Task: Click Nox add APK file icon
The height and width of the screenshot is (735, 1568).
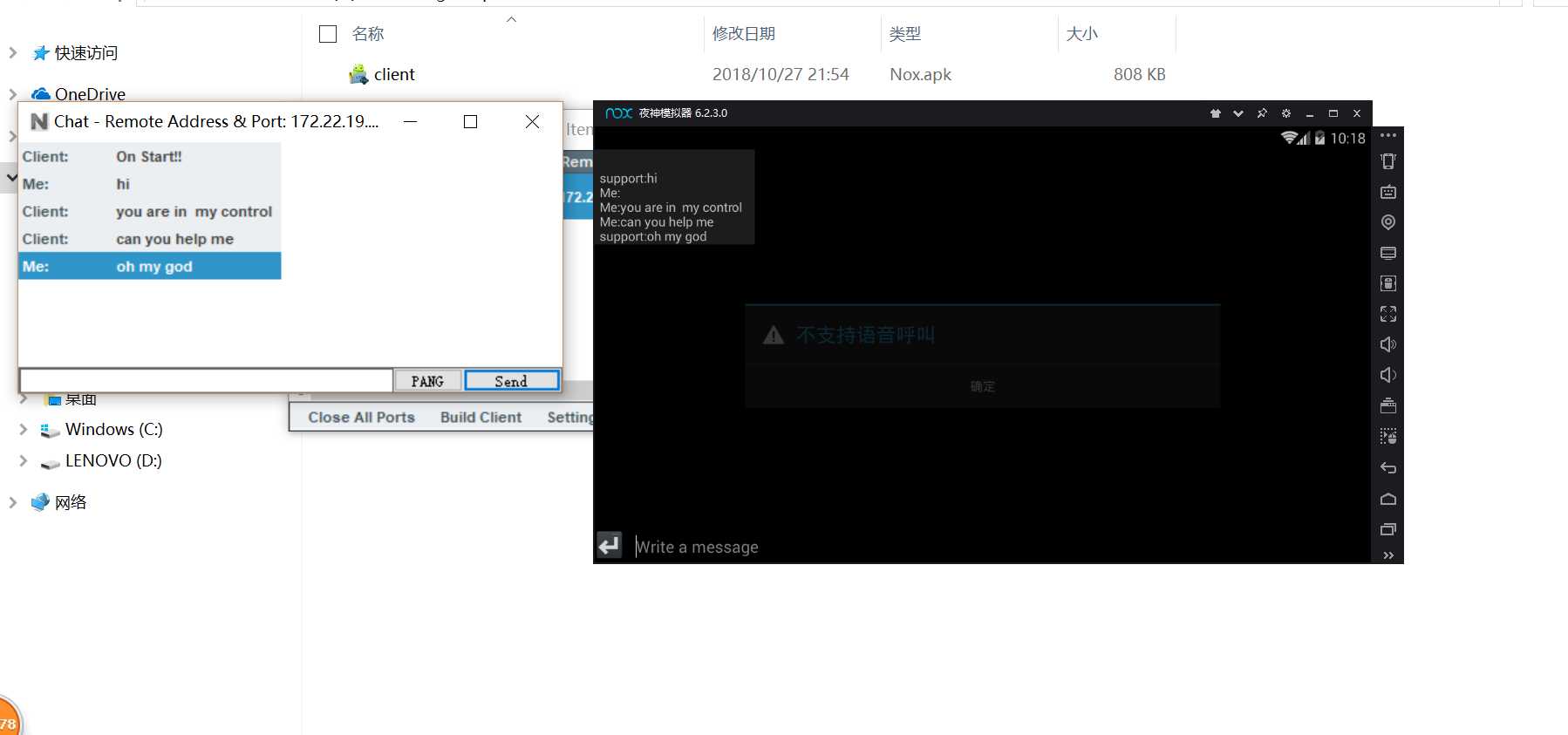Action: click(1388, 283)
